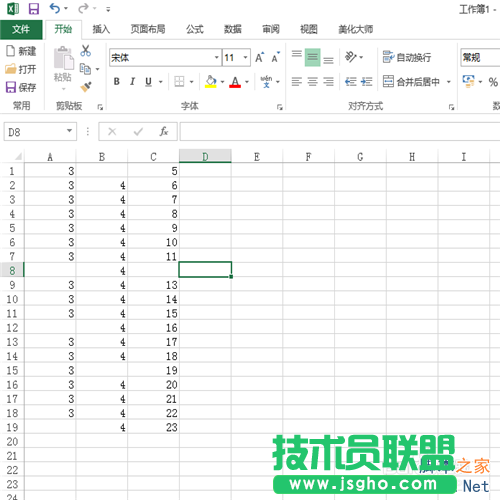The height and width of the screenshot is (500, 500).
Task: Open the Name Box dropdown arrow
Action: point(69,131)
